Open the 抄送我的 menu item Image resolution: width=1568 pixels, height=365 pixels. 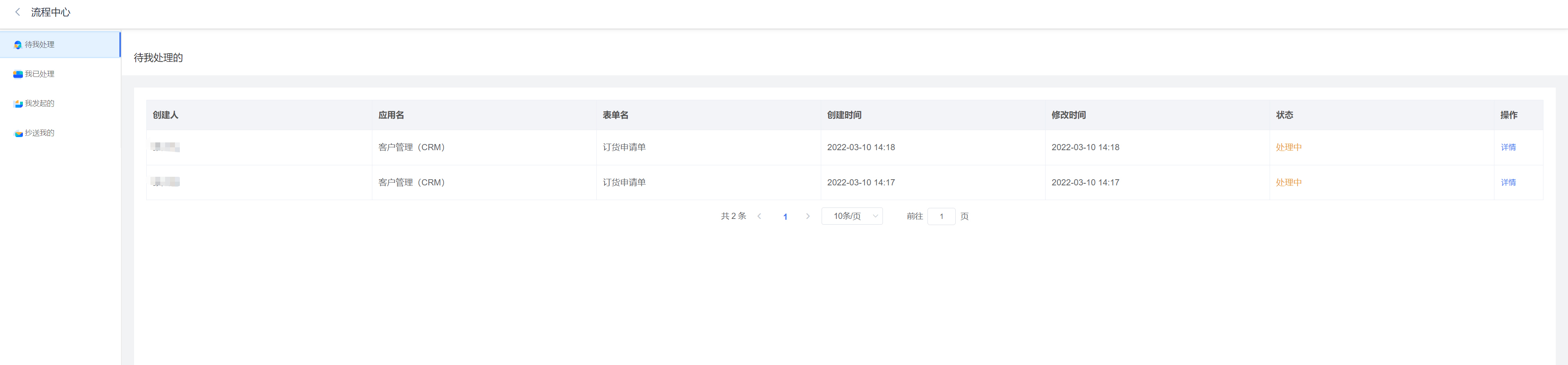click(60, 133)
